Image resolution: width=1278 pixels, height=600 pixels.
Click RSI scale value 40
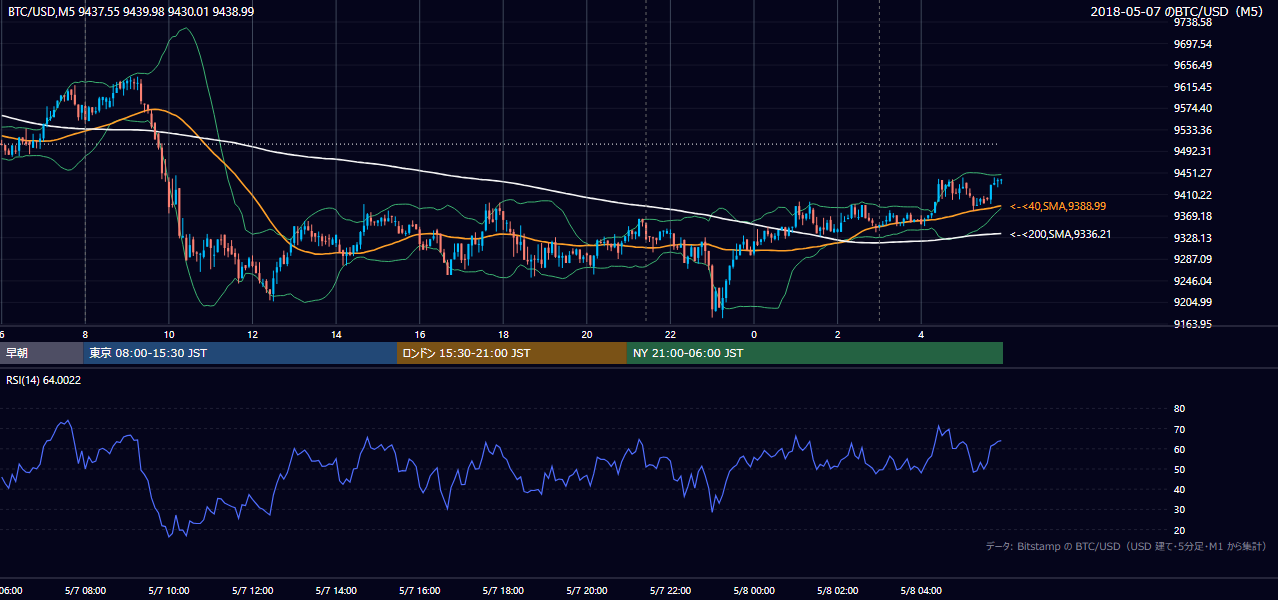point(1179,489)
